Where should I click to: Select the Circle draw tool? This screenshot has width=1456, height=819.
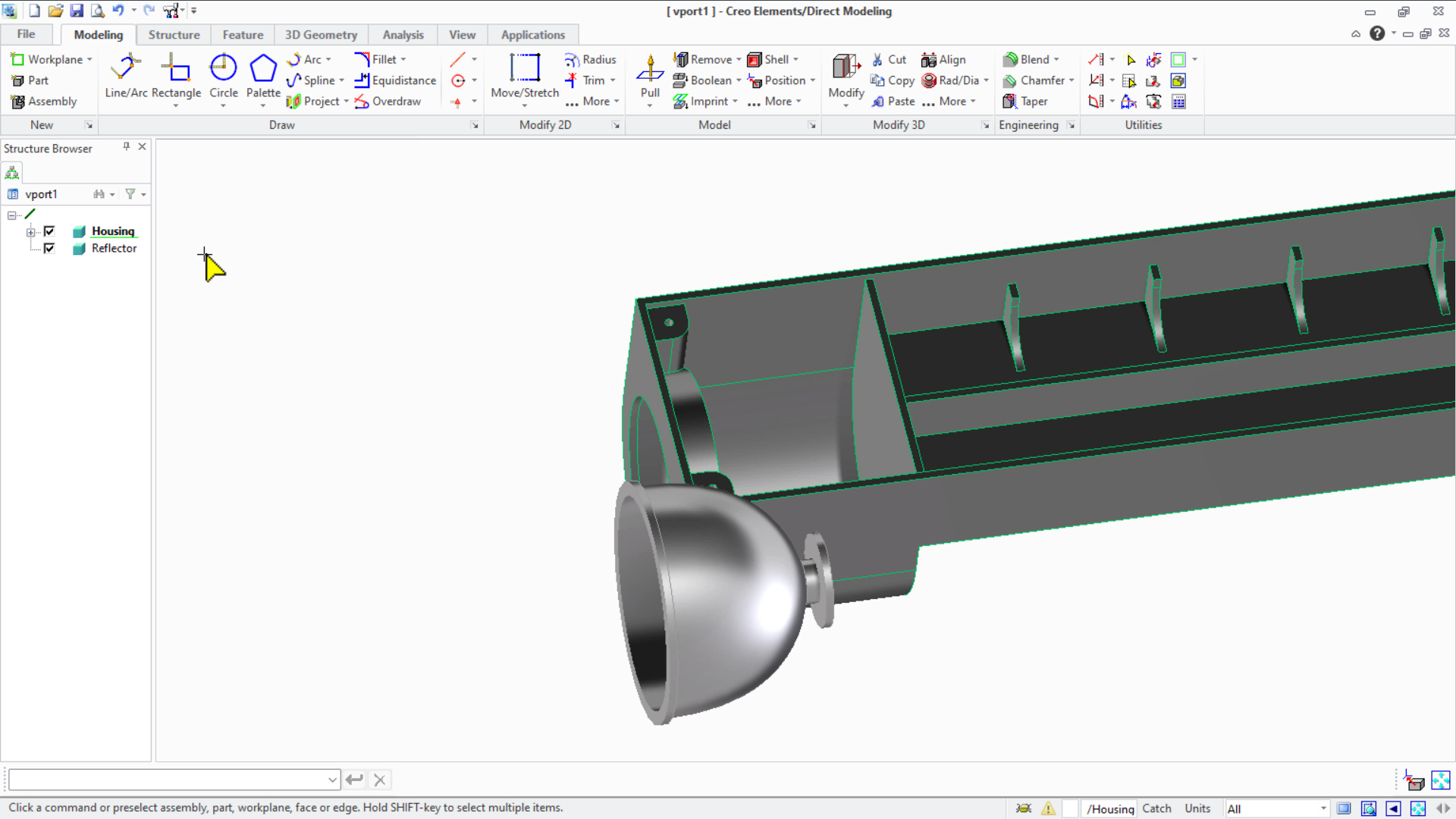coord(224,76)
